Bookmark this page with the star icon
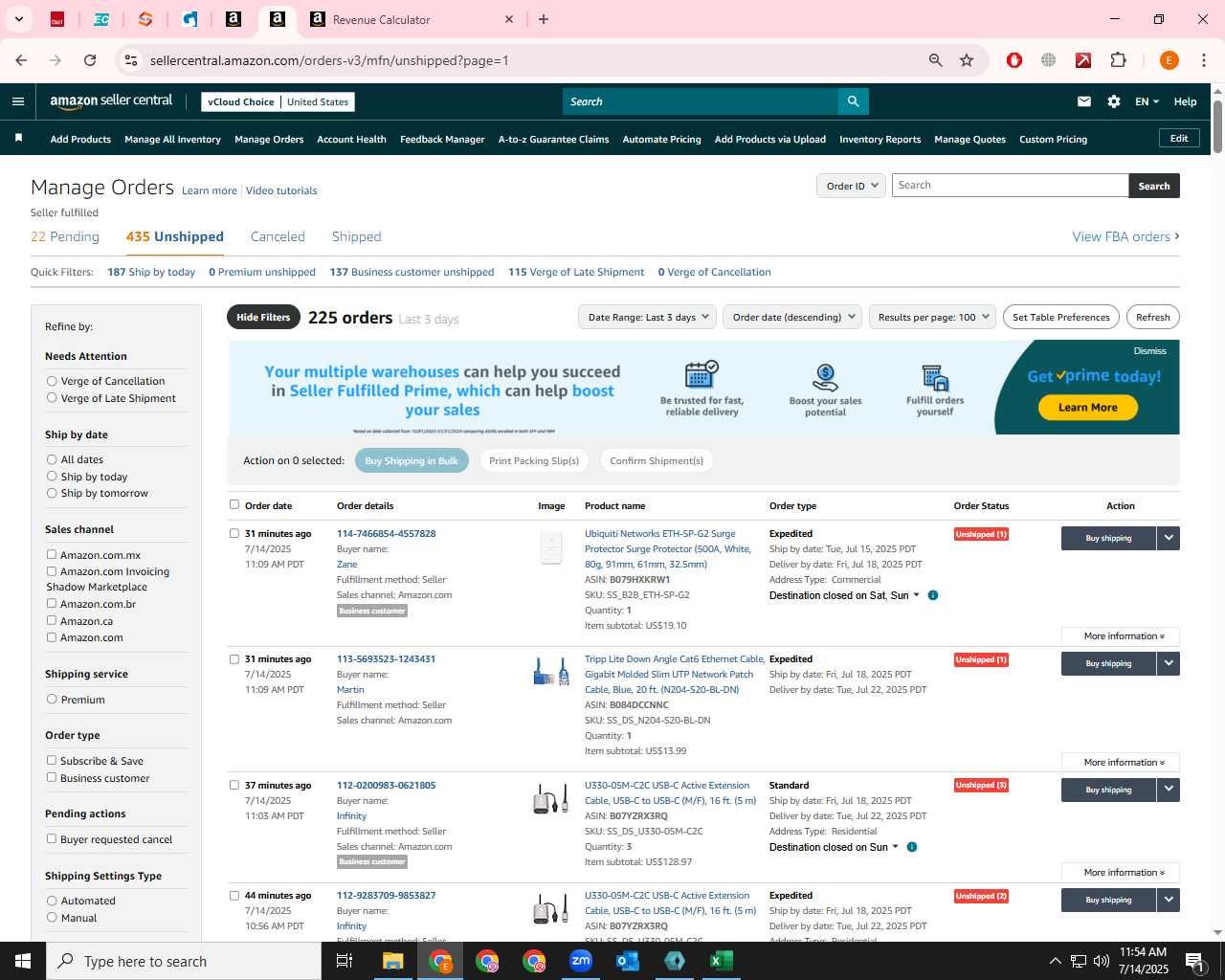The height and width of the screenshot is (980, 1225). point(967,60)
